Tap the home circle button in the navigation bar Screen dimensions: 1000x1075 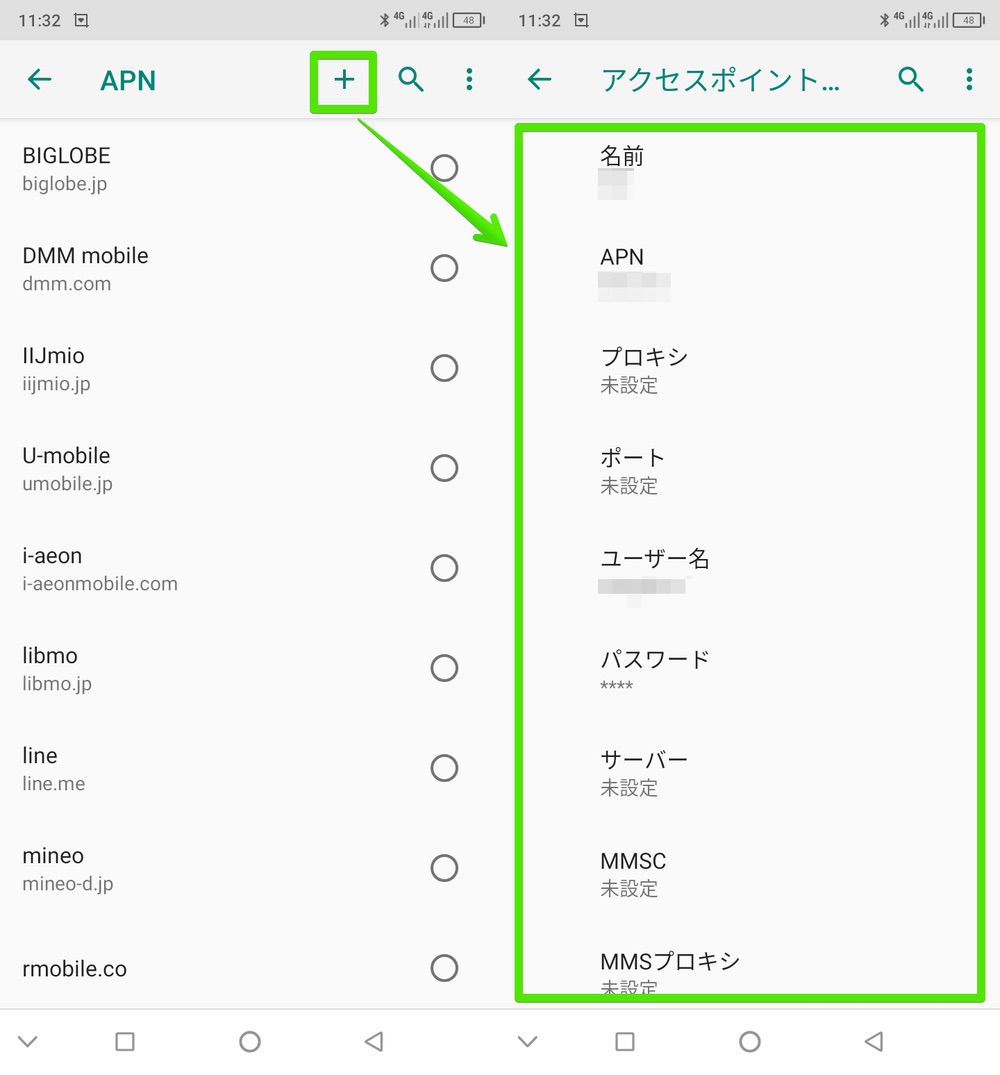pos(250,1041)
